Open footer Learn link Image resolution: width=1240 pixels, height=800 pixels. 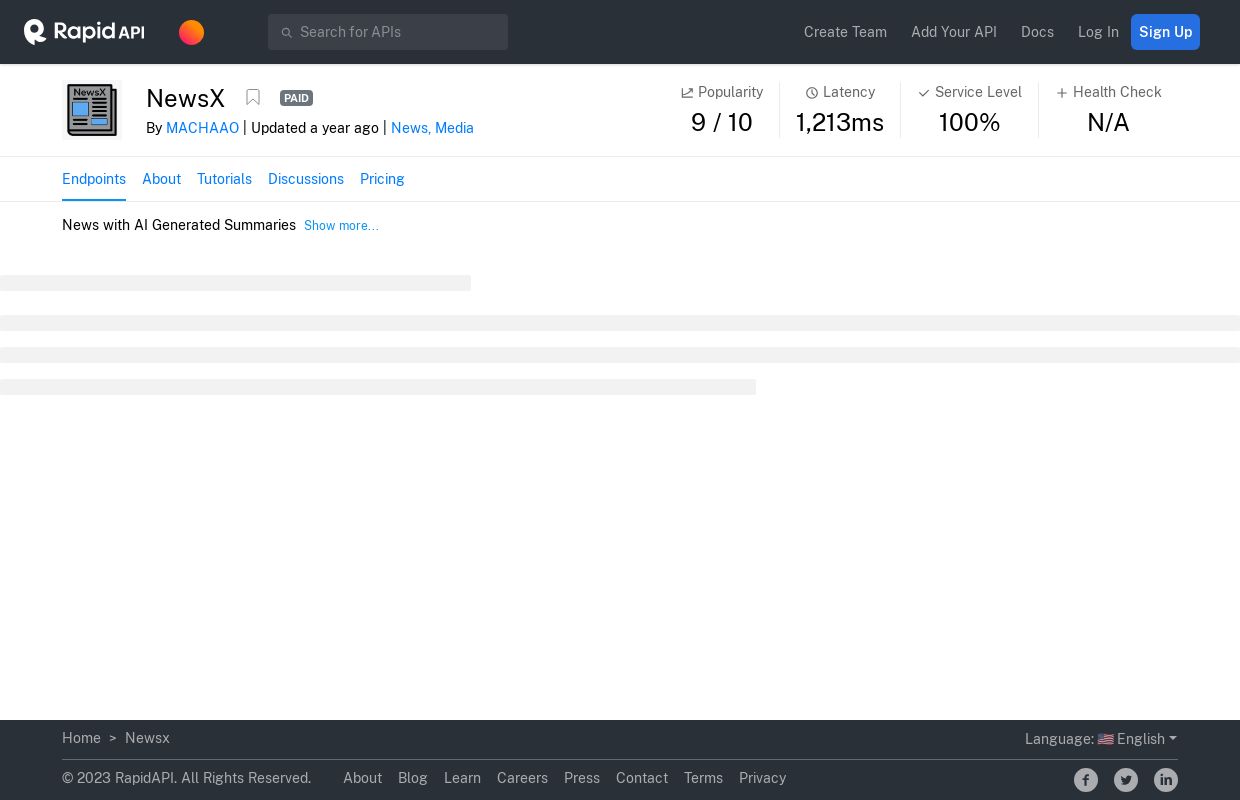(462, 778)
